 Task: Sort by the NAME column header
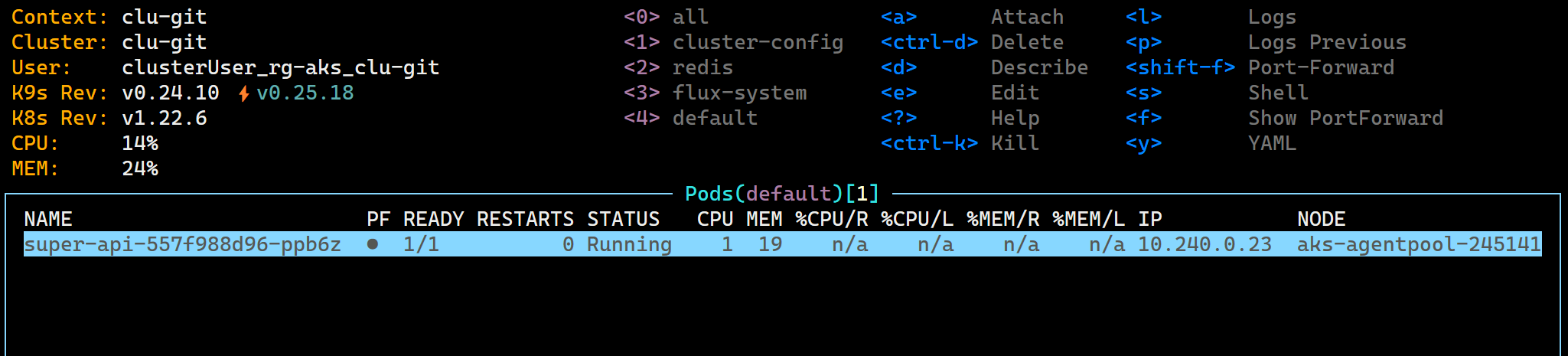coord(48,219)
